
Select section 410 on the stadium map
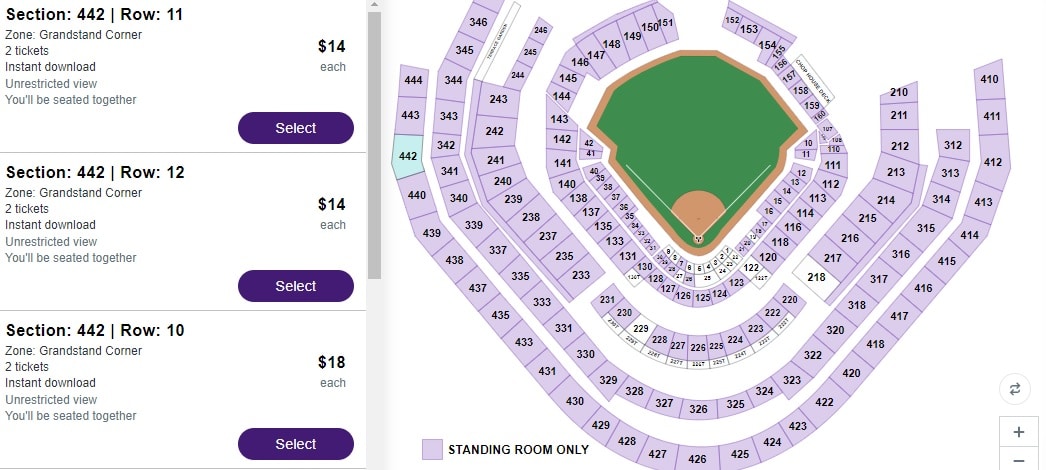[x=990, y=80]
